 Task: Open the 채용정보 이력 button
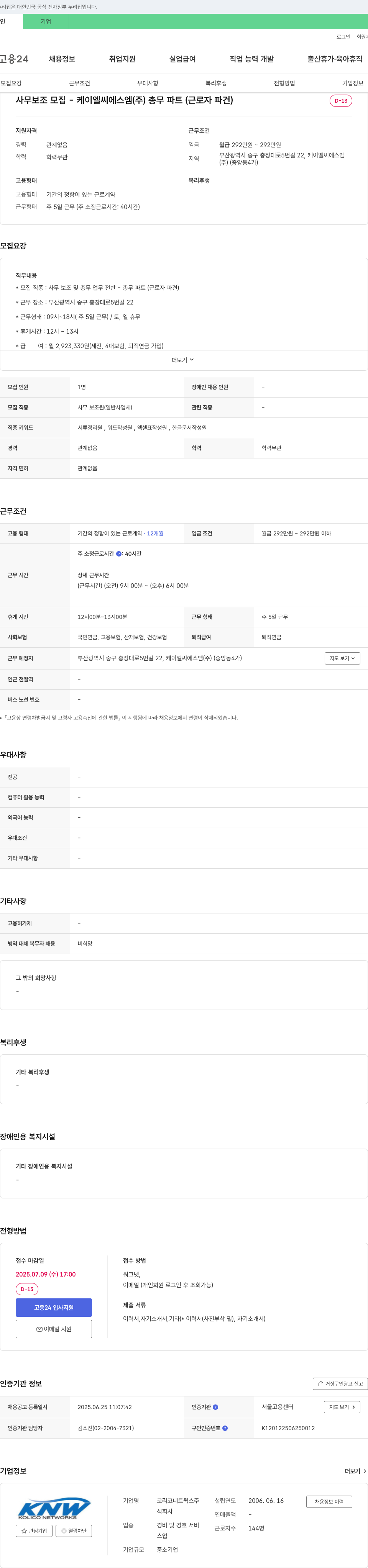329,1502
